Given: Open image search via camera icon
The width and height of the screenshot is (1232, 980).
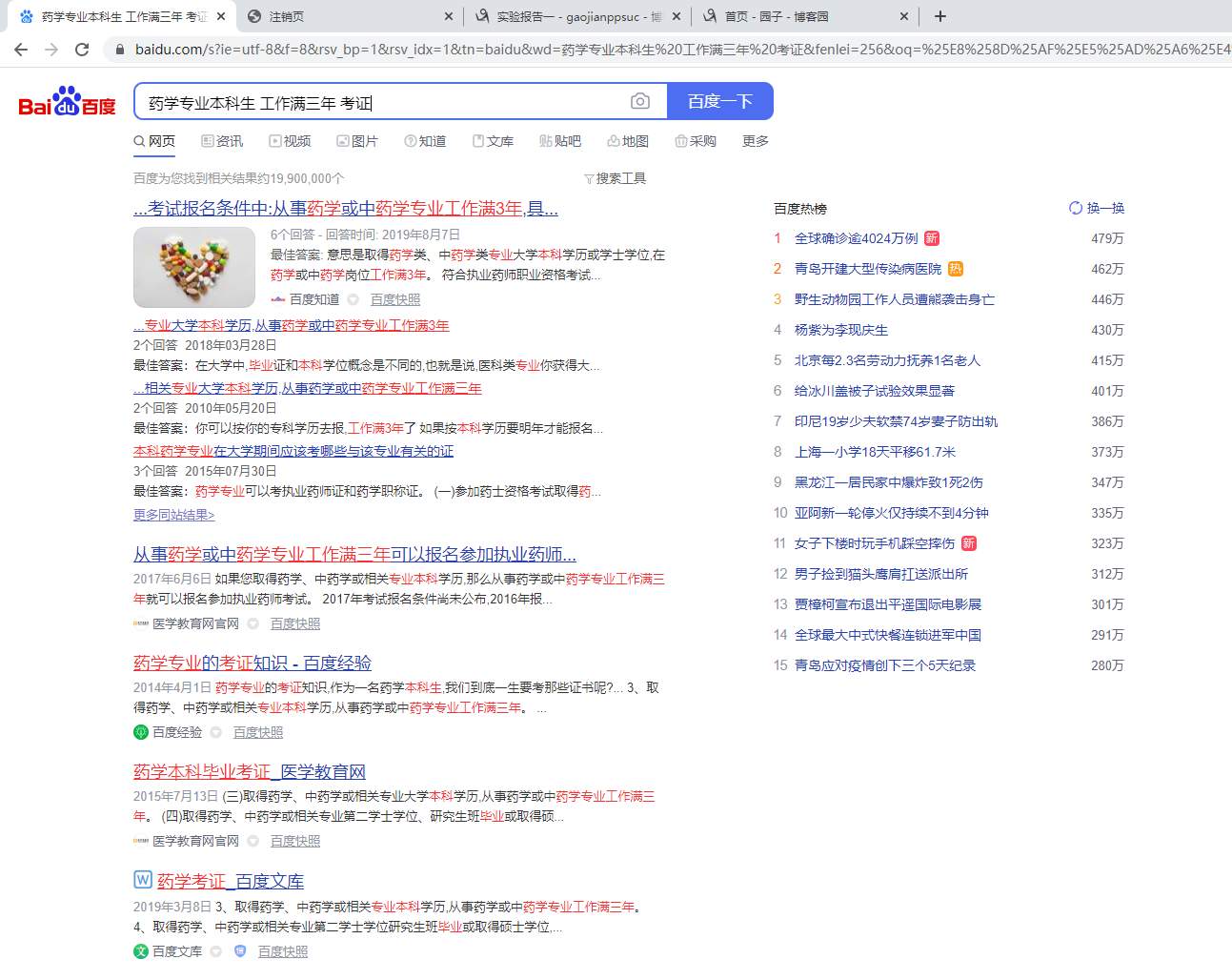Looking at the screenshot, I should pos(640,101).
